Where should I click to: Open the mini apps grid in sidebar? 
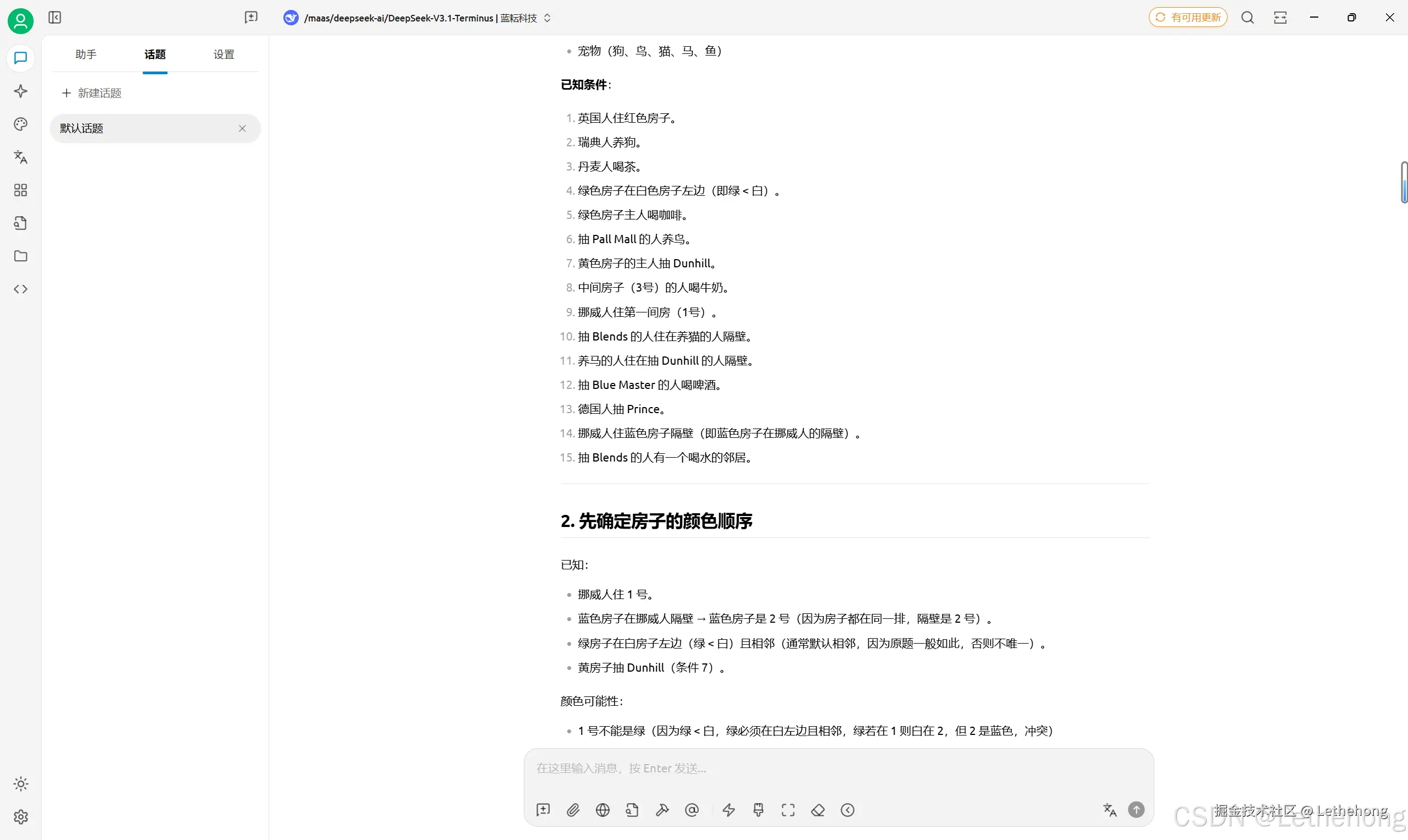20,190
